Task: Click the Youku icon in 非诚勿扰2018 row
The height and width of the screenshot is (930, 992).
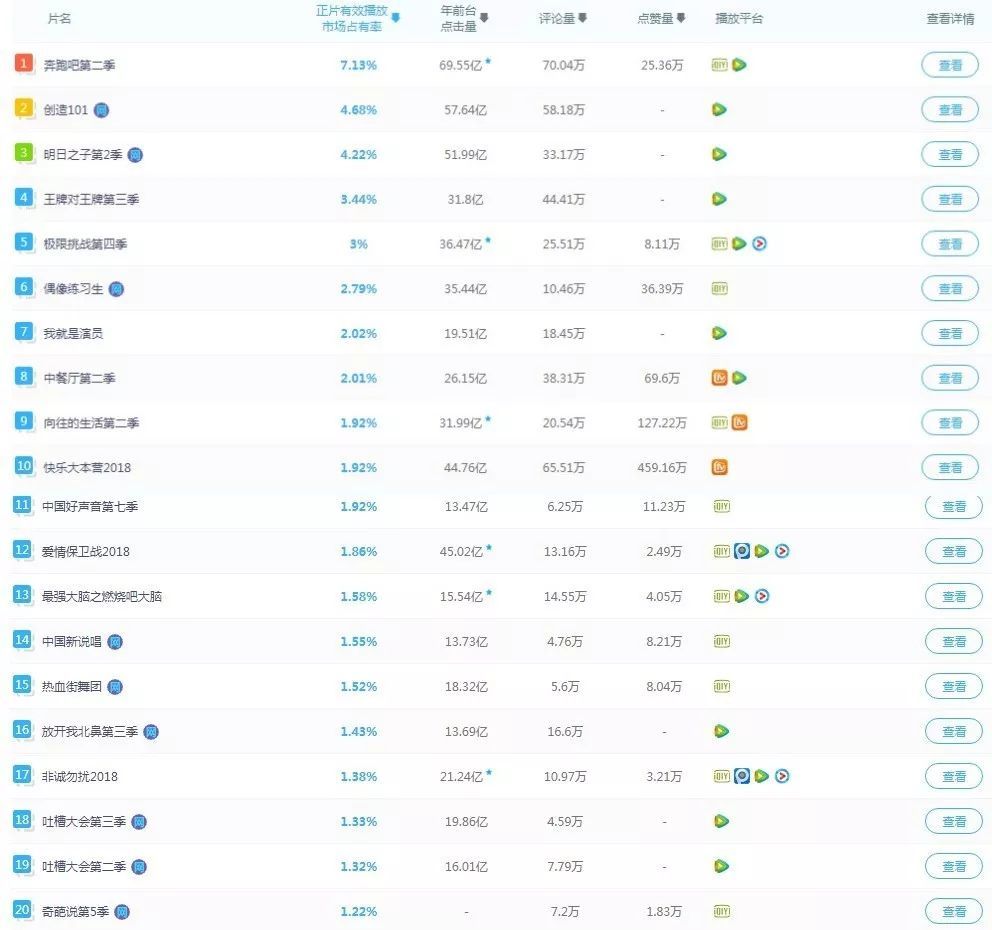Action: 783,776
